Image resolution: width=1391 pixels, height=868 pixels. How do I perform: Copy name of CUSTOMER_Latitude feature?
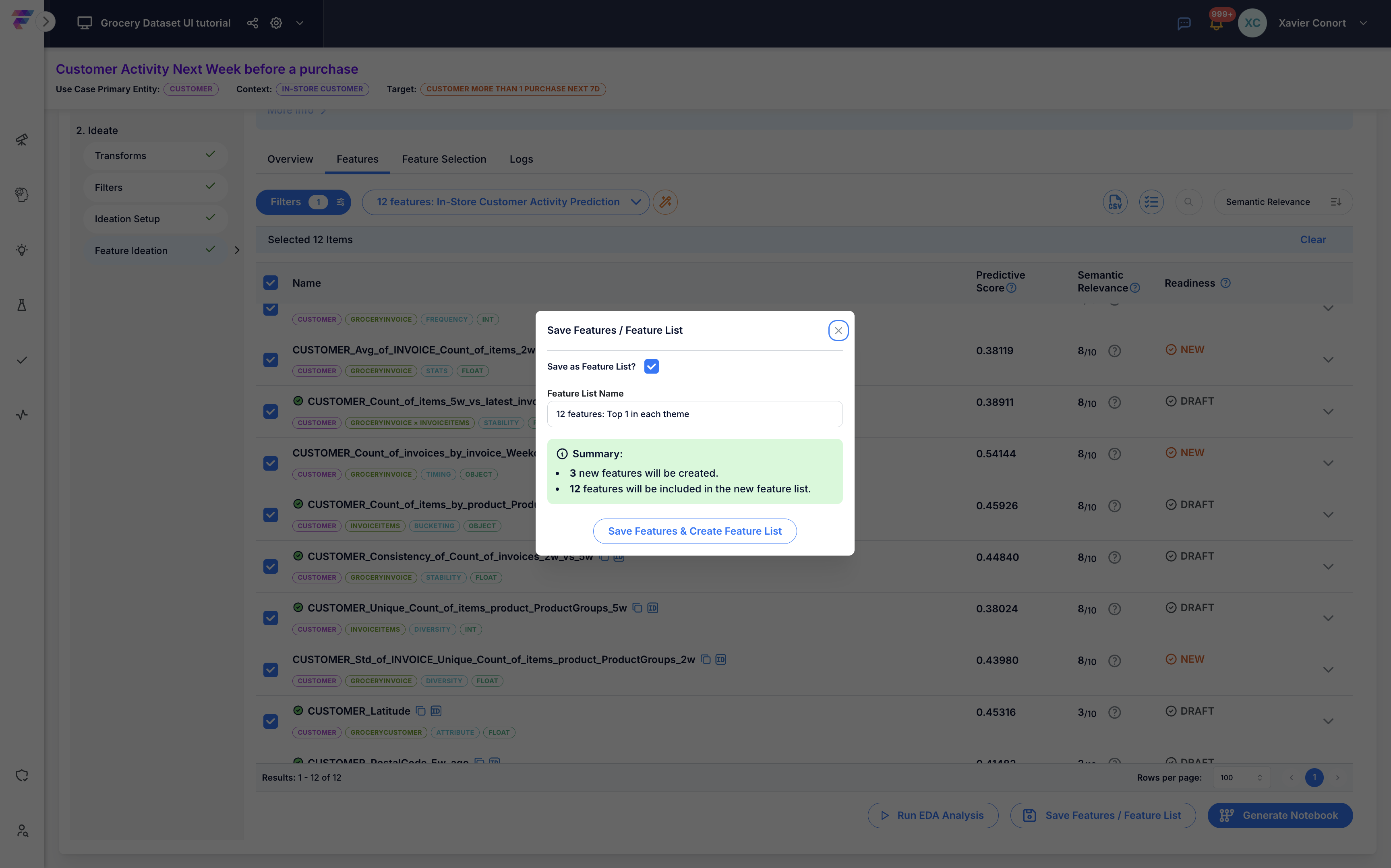point(421,711)
